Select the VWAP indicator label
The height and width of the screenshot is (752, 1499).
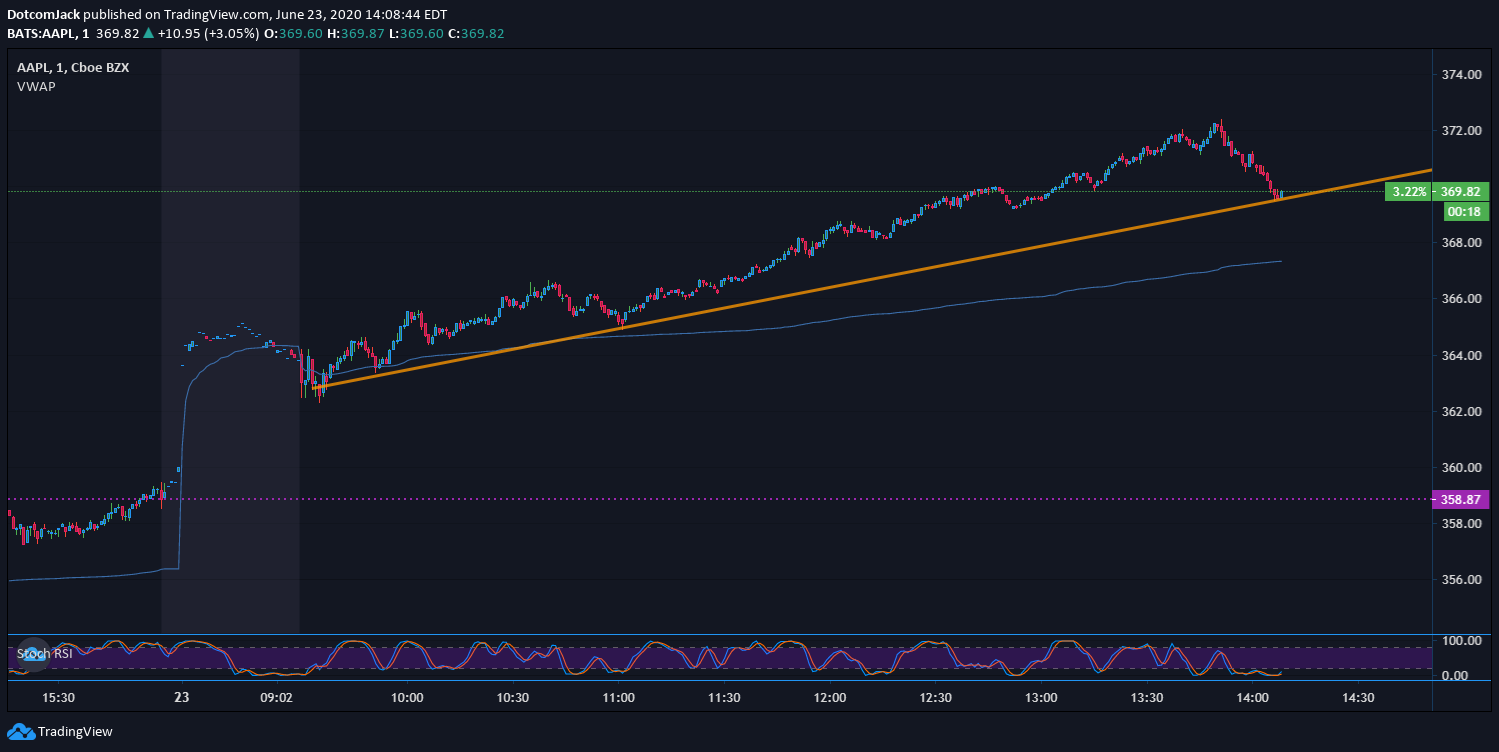click(x=36, y=86)
